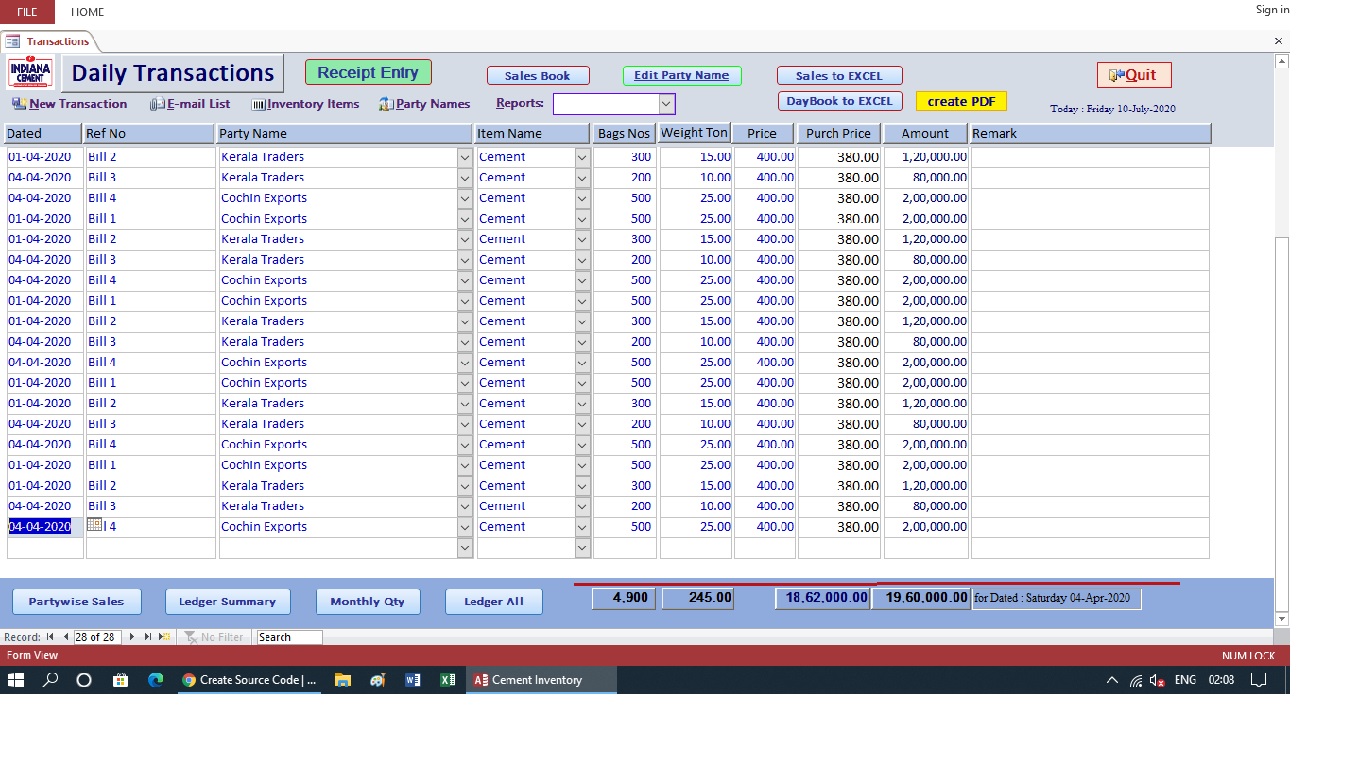The height and width of the screenshot is (768, 1366).
Task: Click the yellow create PDF button
Action: 961,101
